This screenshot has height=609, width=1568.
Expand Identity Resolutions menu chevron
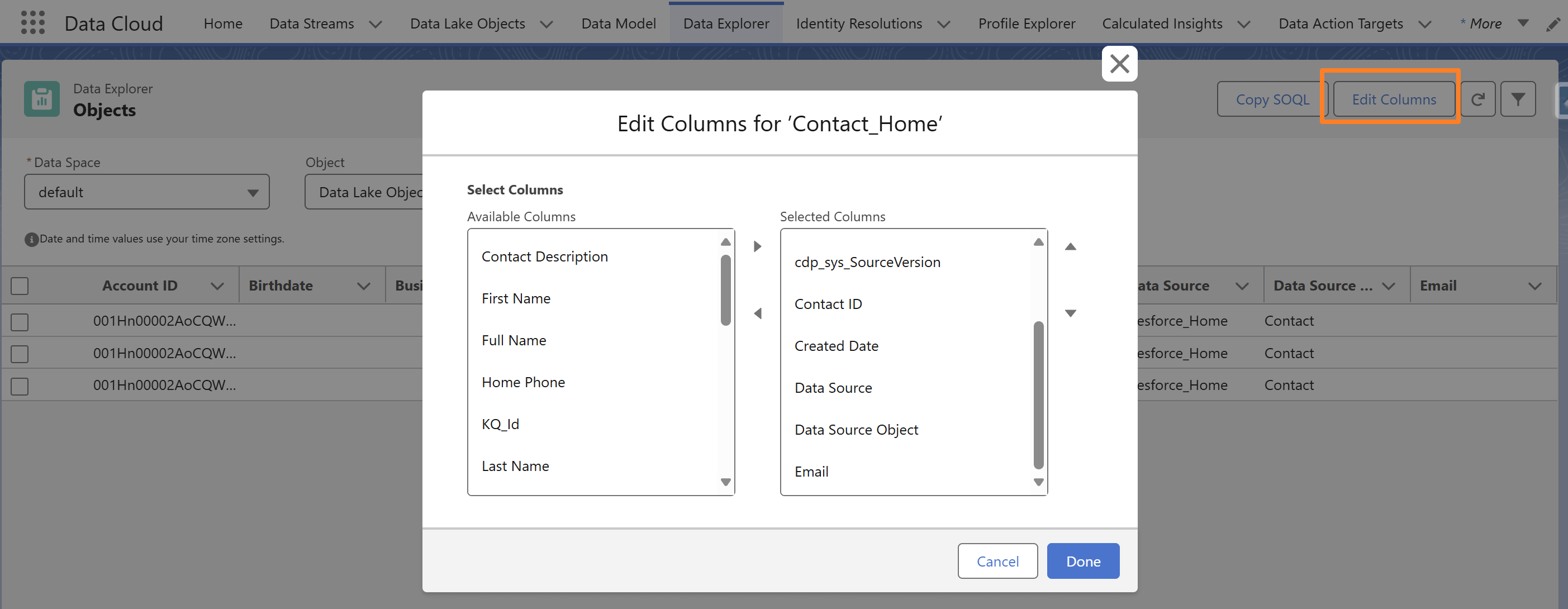943,25
